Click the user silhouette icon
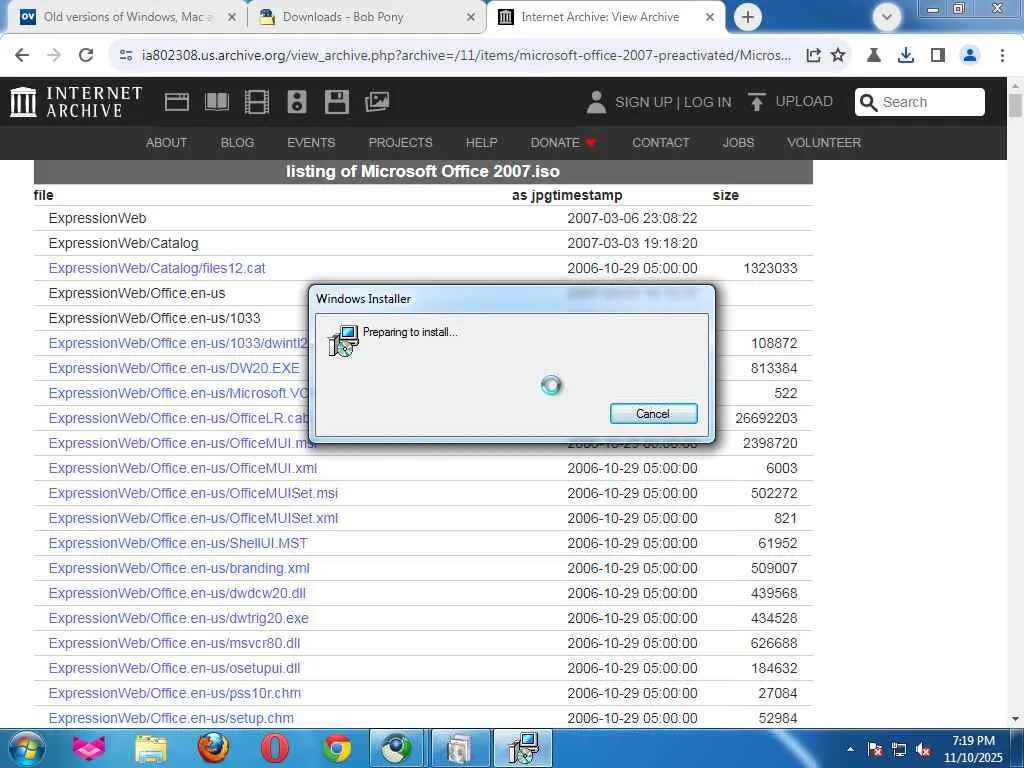Image resolution: width=1024 pixels, height=768 pixels. coord(596,102)
